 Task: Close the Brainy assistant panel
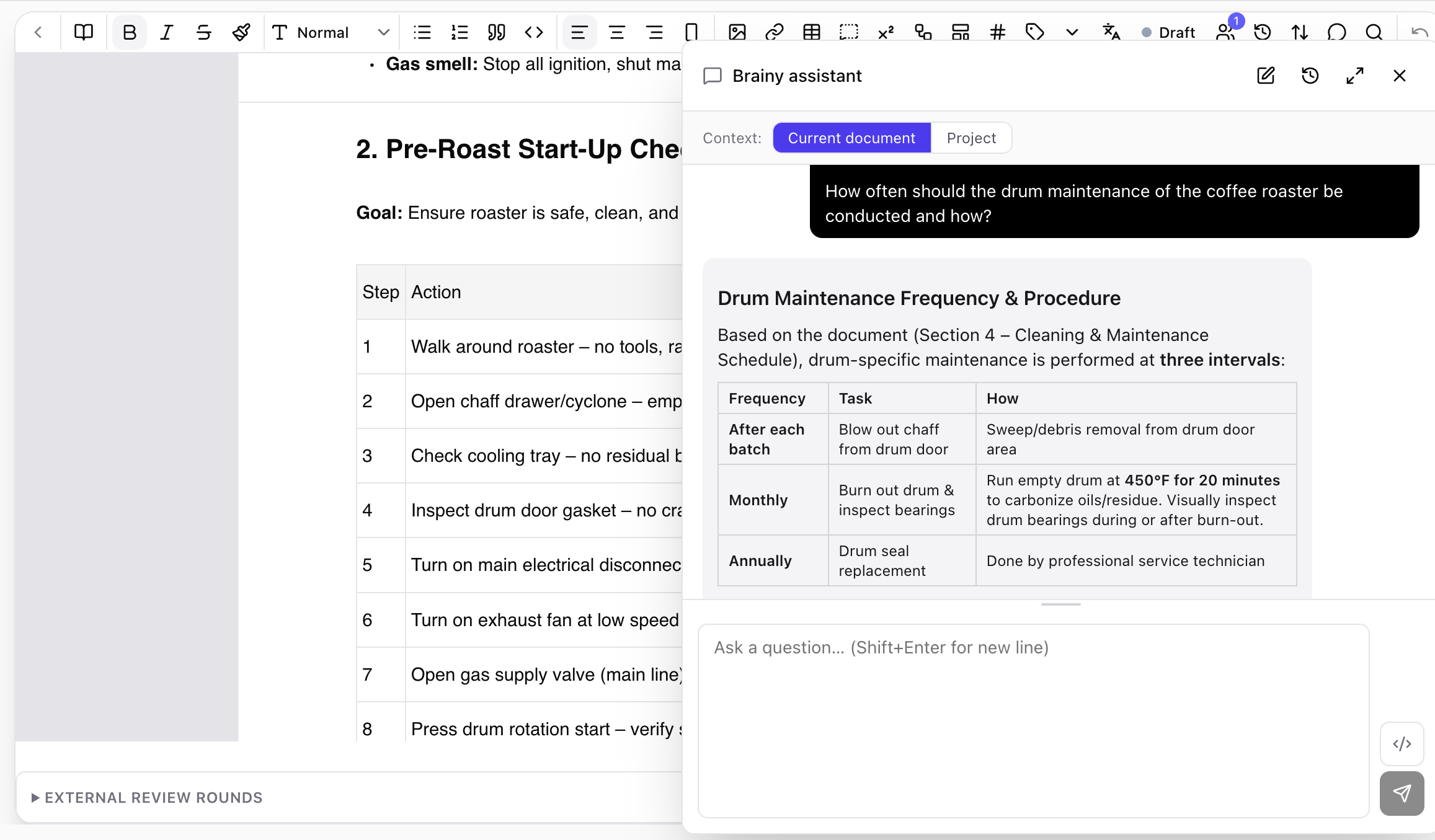[x=1400, y=76]
